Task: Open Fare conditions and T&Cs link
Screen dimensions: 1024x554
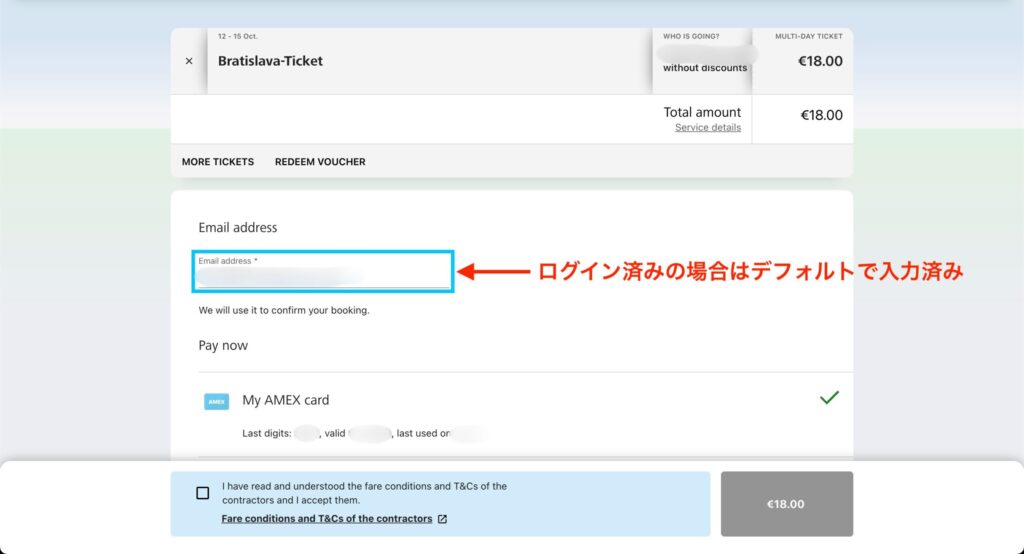Action: pos(327,519)
